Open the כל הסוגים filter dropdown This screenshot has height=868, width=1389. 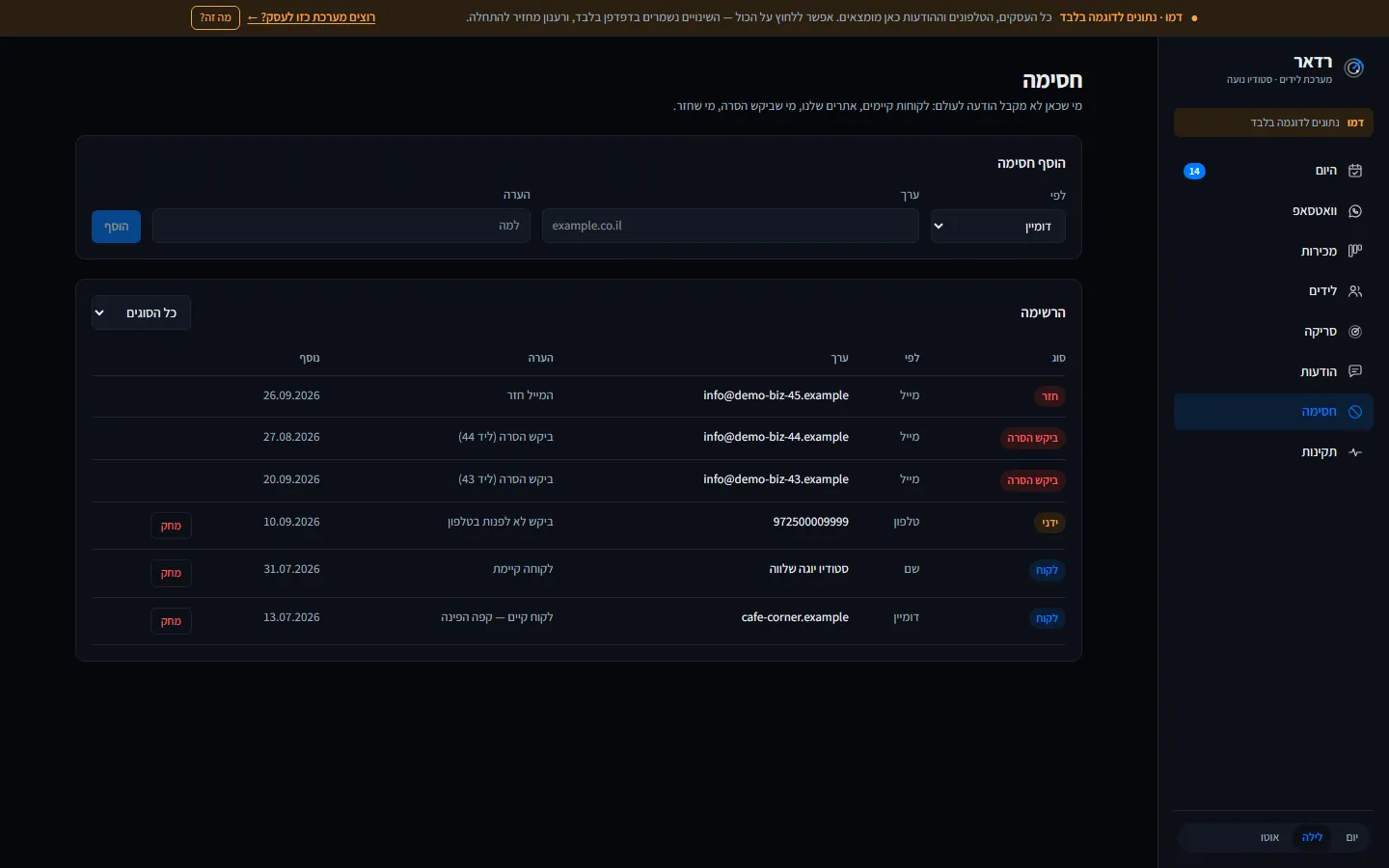click(141, 312)
